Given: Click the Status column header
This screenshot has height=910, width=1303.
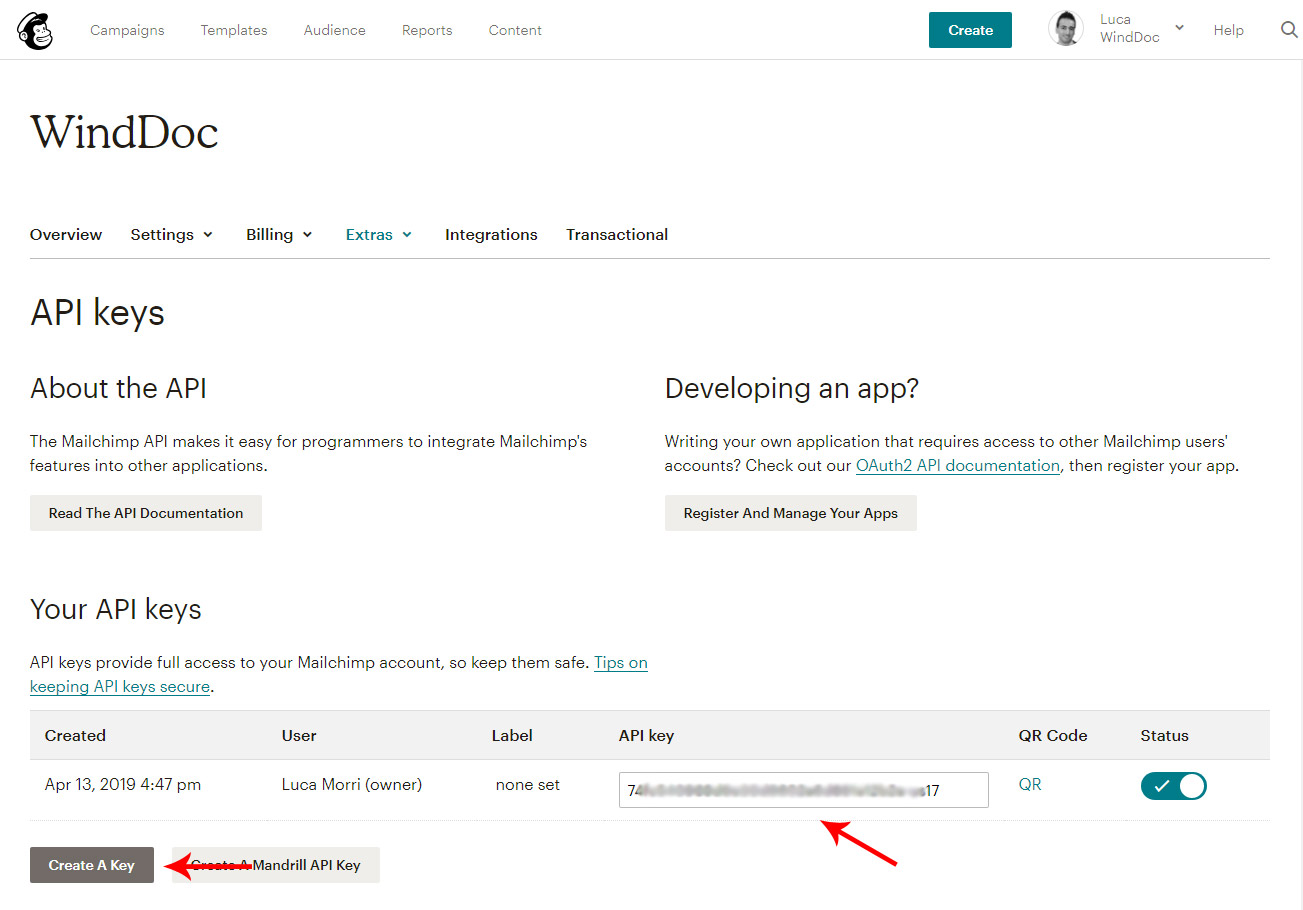Looking at the screenshot, I should click(x=1165, y=736).
